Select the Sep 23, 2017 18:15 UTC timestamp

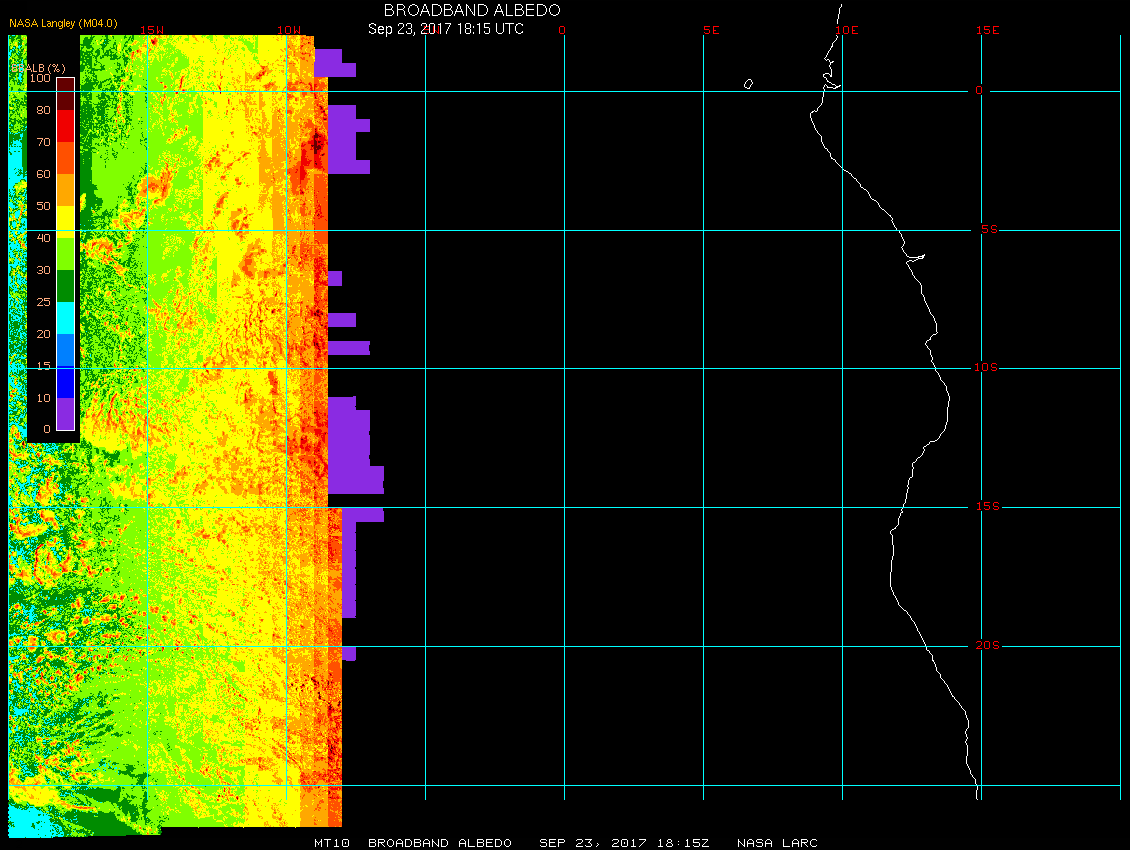445,29
